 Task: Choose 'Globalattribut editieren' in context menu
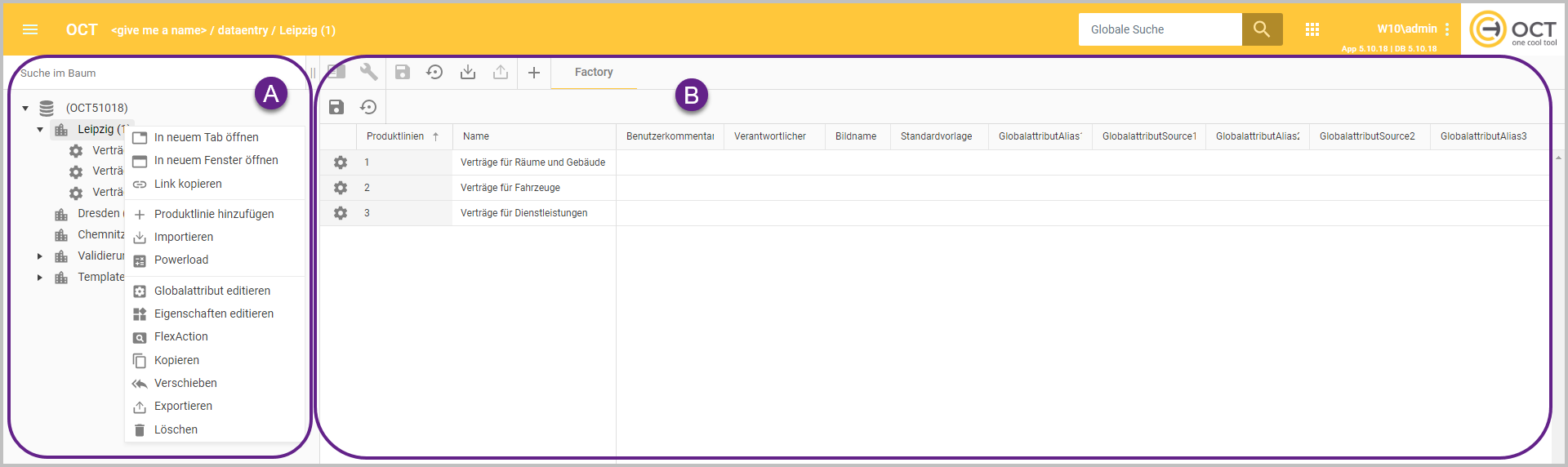click(212, 291)
